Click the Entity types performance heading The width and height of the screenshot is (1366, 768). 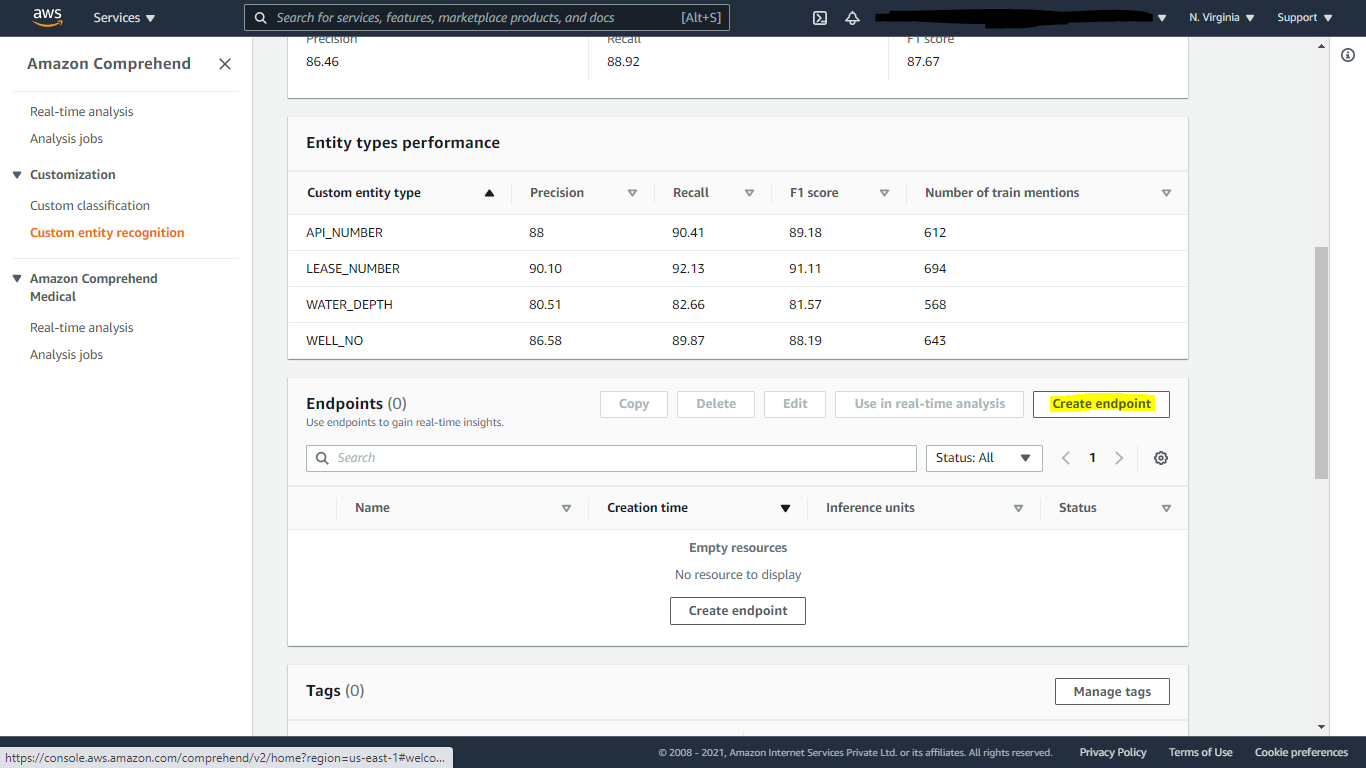click(x=403, y=143)
